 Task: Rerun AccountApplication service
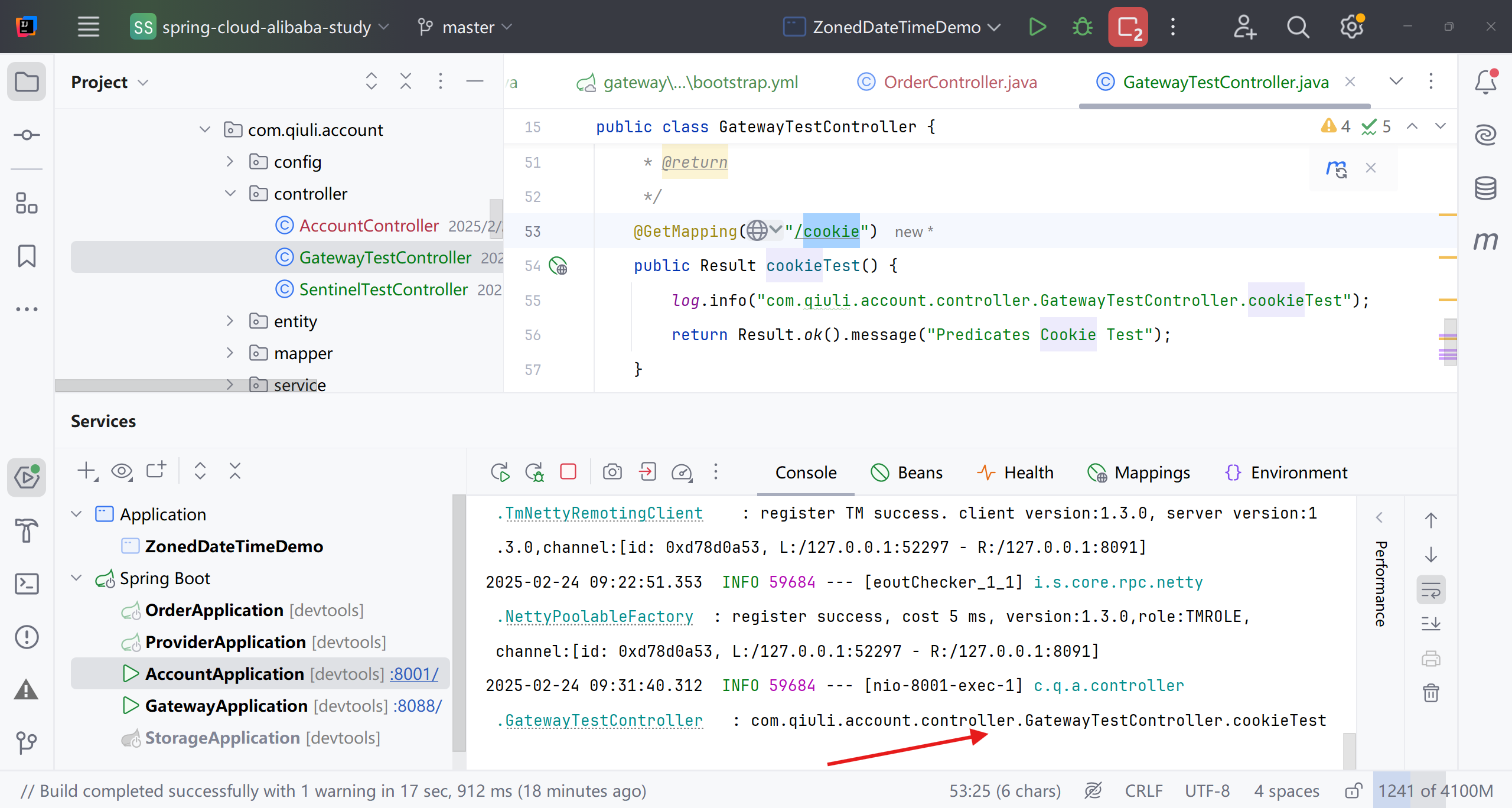tap(500, 472)
